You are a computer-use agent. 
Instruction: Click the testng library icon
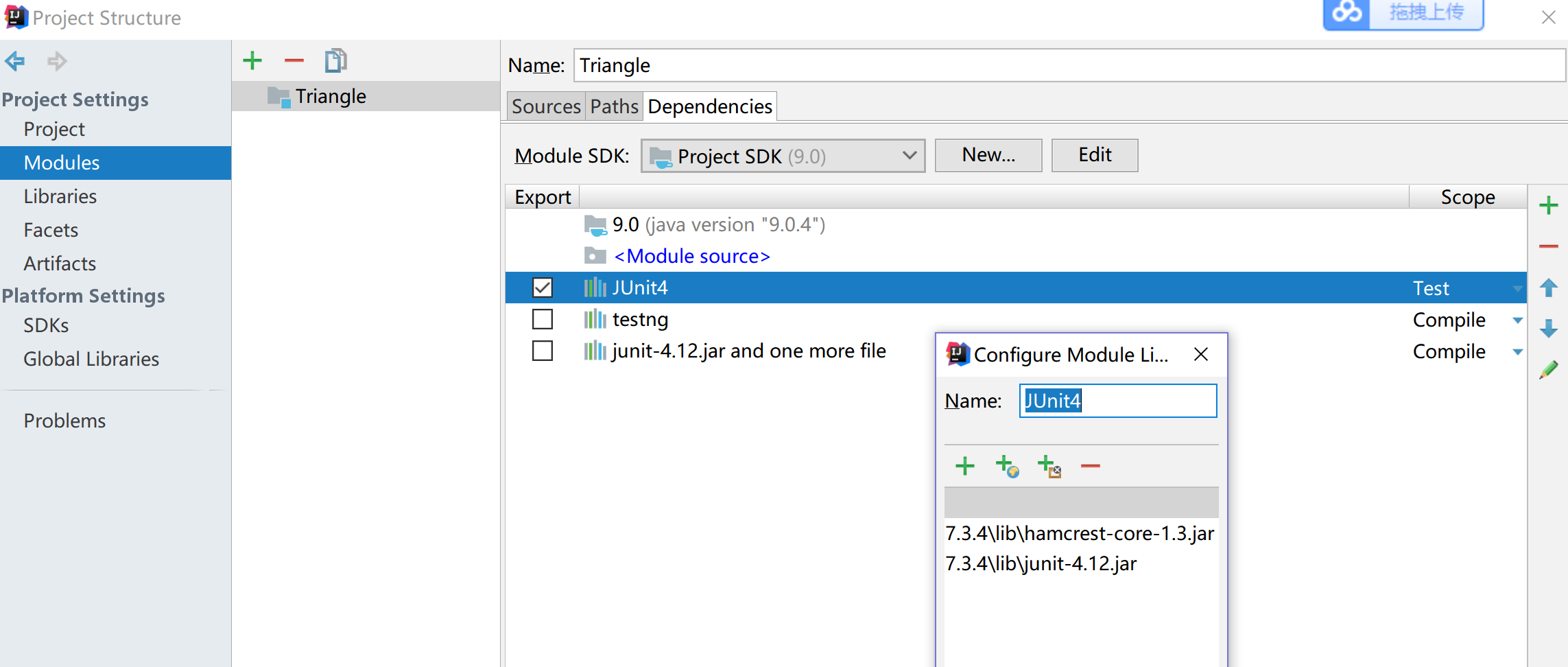coord(595,319)
